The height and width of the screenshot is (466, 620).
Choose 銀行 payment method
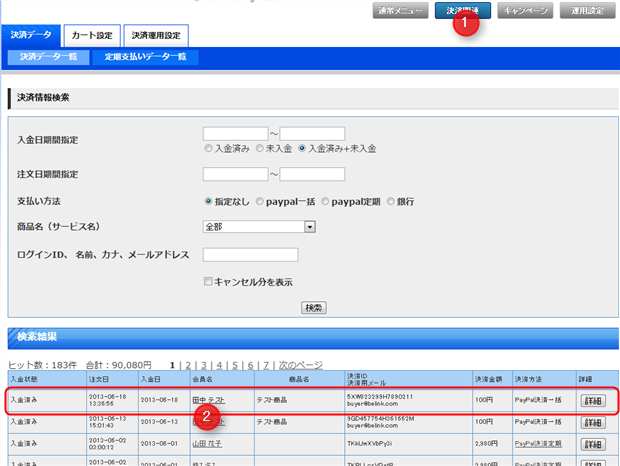coord(390,201)
